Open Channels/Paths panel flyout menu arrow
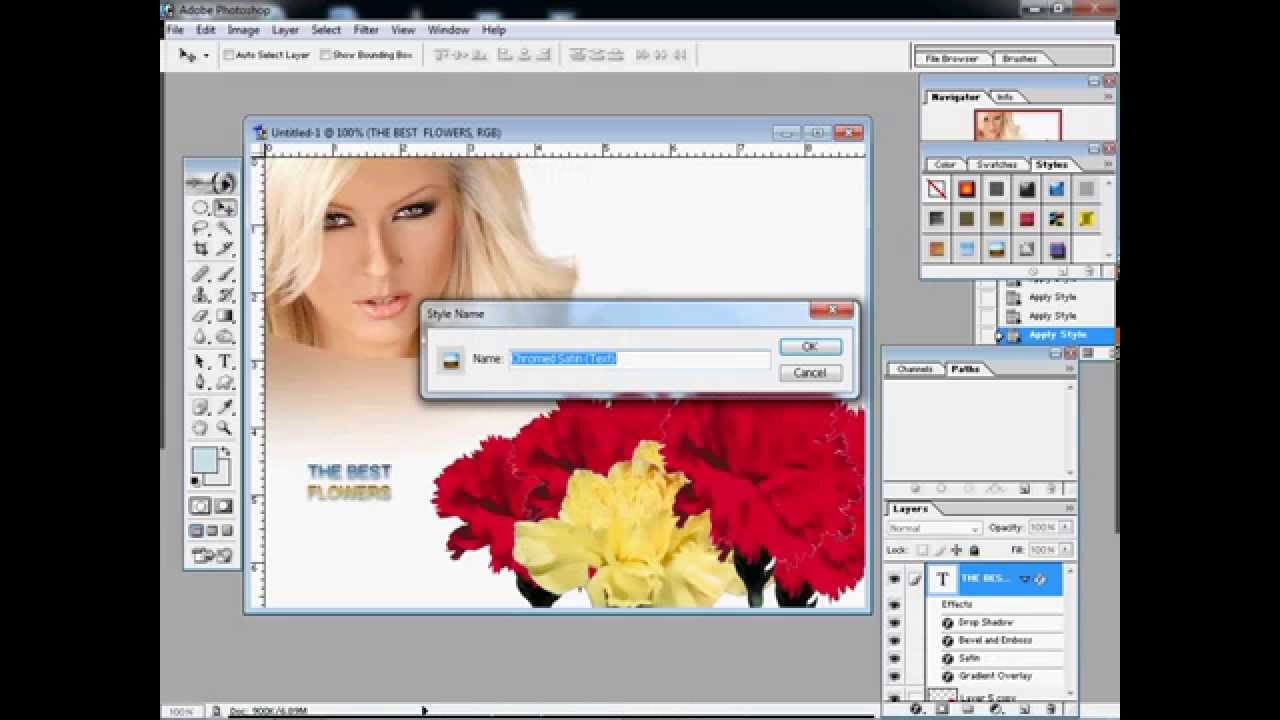The image size is (1280, 720). pos(1069,369)
